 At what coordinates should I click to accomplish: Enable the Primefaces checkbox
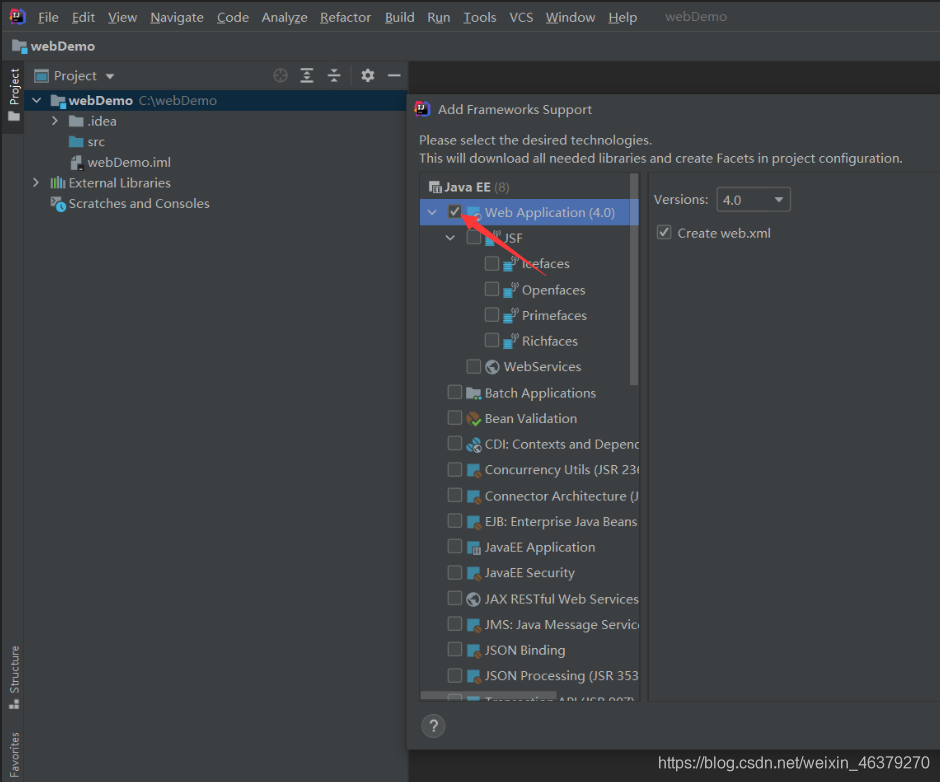tap(492, 315)
